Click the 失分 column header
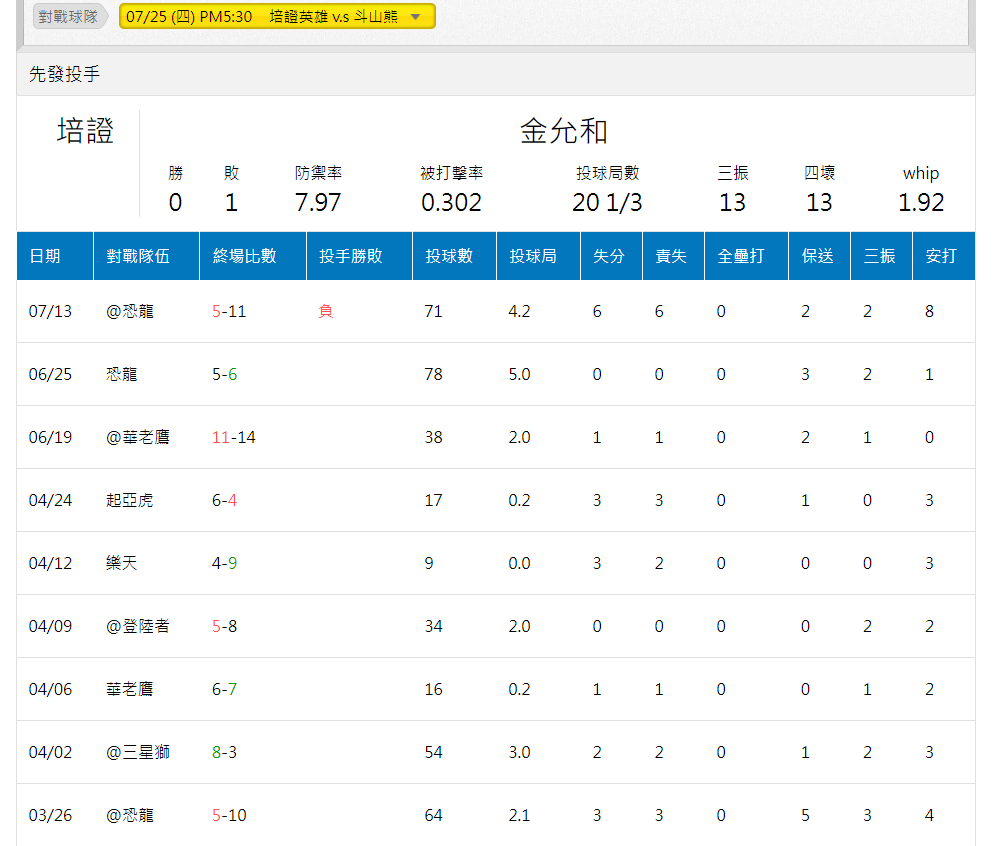The width and height of the screenshot is (994, 846). click(609, 256)
